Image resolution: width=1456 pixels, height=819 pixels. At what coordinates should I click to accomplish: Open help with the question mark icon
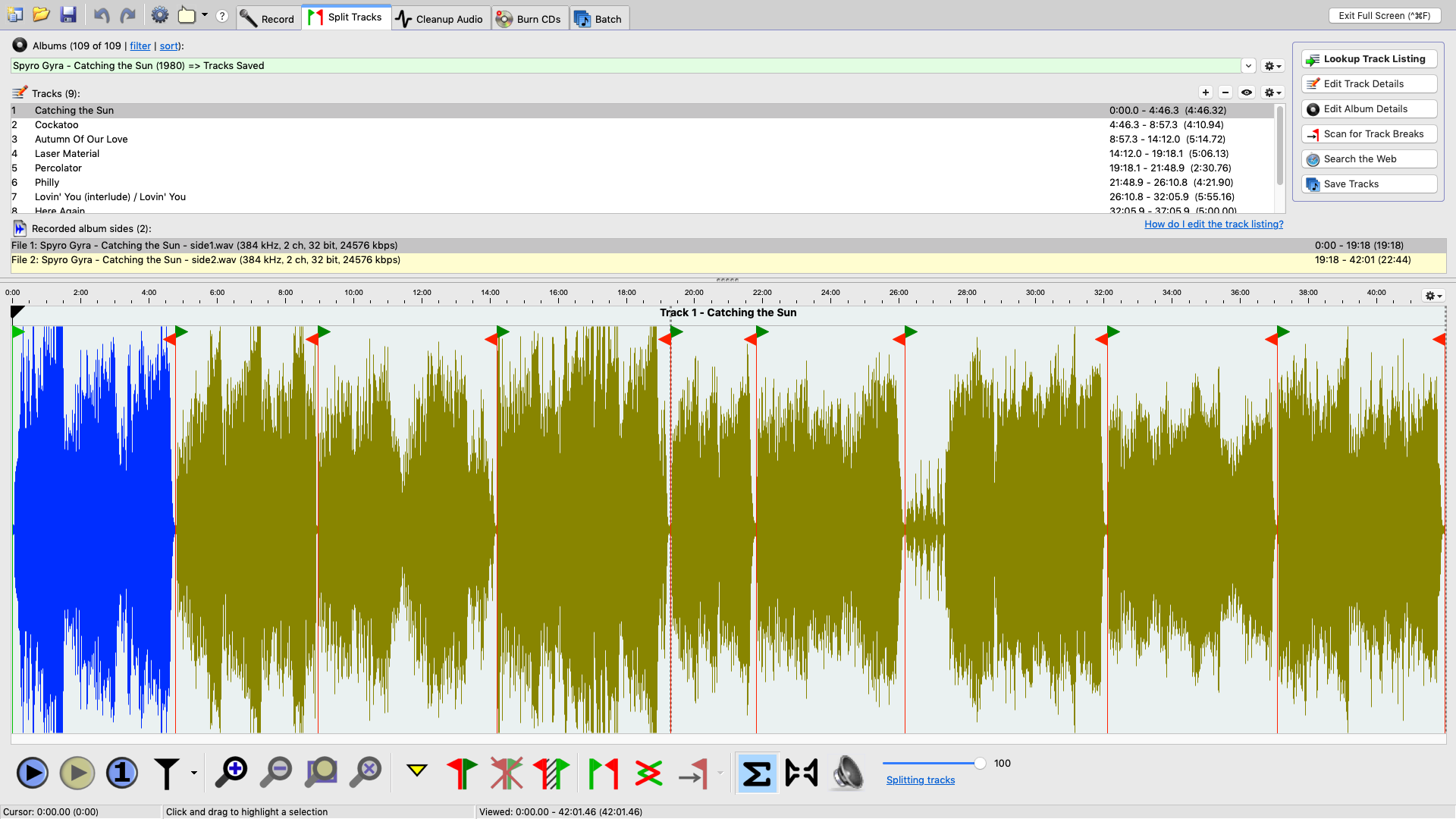click(x=222, y=16)
